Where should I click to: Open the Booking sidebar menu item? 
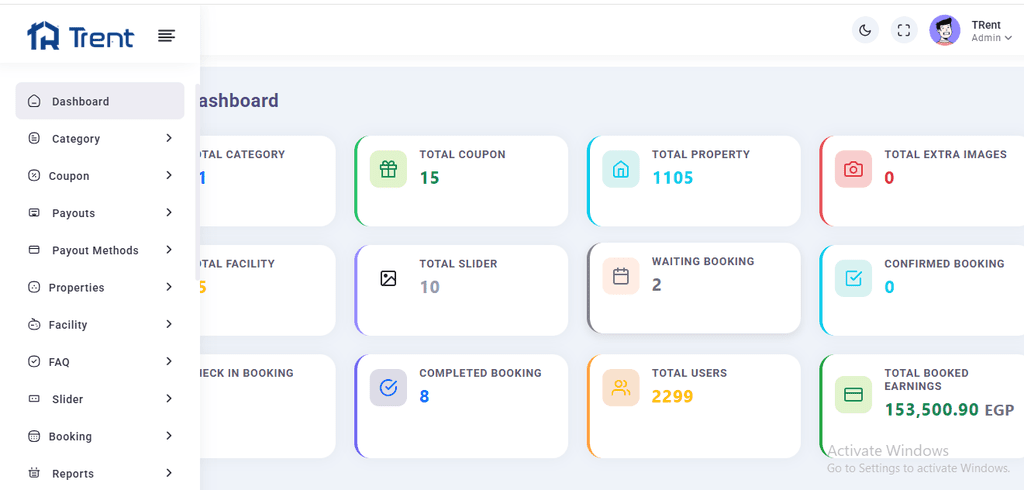point(70,436)
